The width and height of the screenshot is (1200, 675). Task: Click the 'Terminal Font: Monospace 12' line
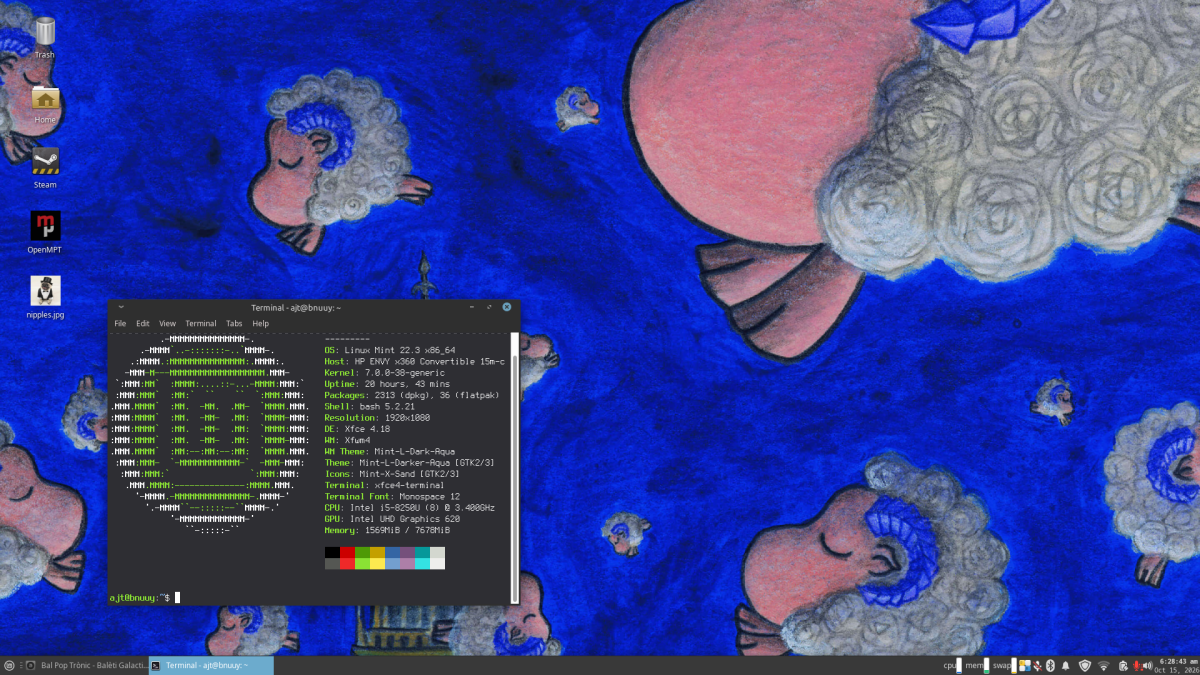[392, 496]
